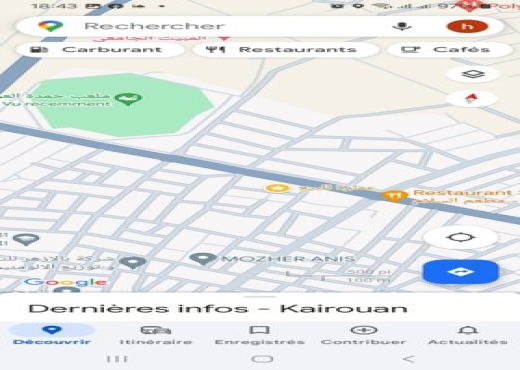
Task: Tap the orange Restaurant map marker
Action: tap(395, 195)
